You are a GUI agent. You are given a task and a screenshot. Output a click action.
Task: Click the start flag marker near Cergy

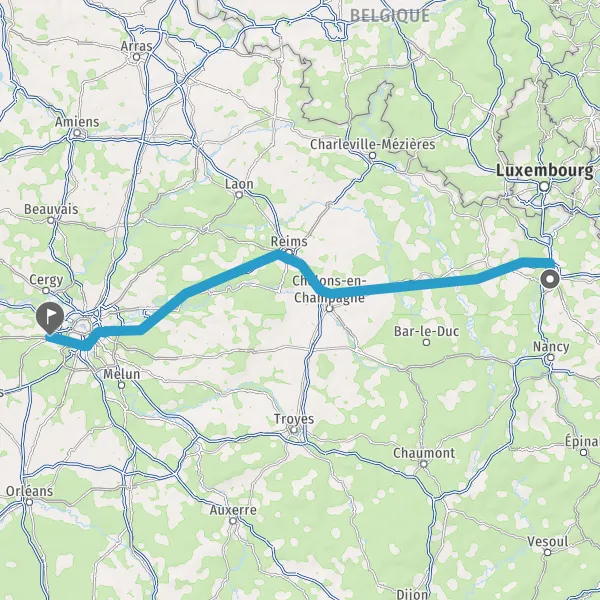[50, 318]
